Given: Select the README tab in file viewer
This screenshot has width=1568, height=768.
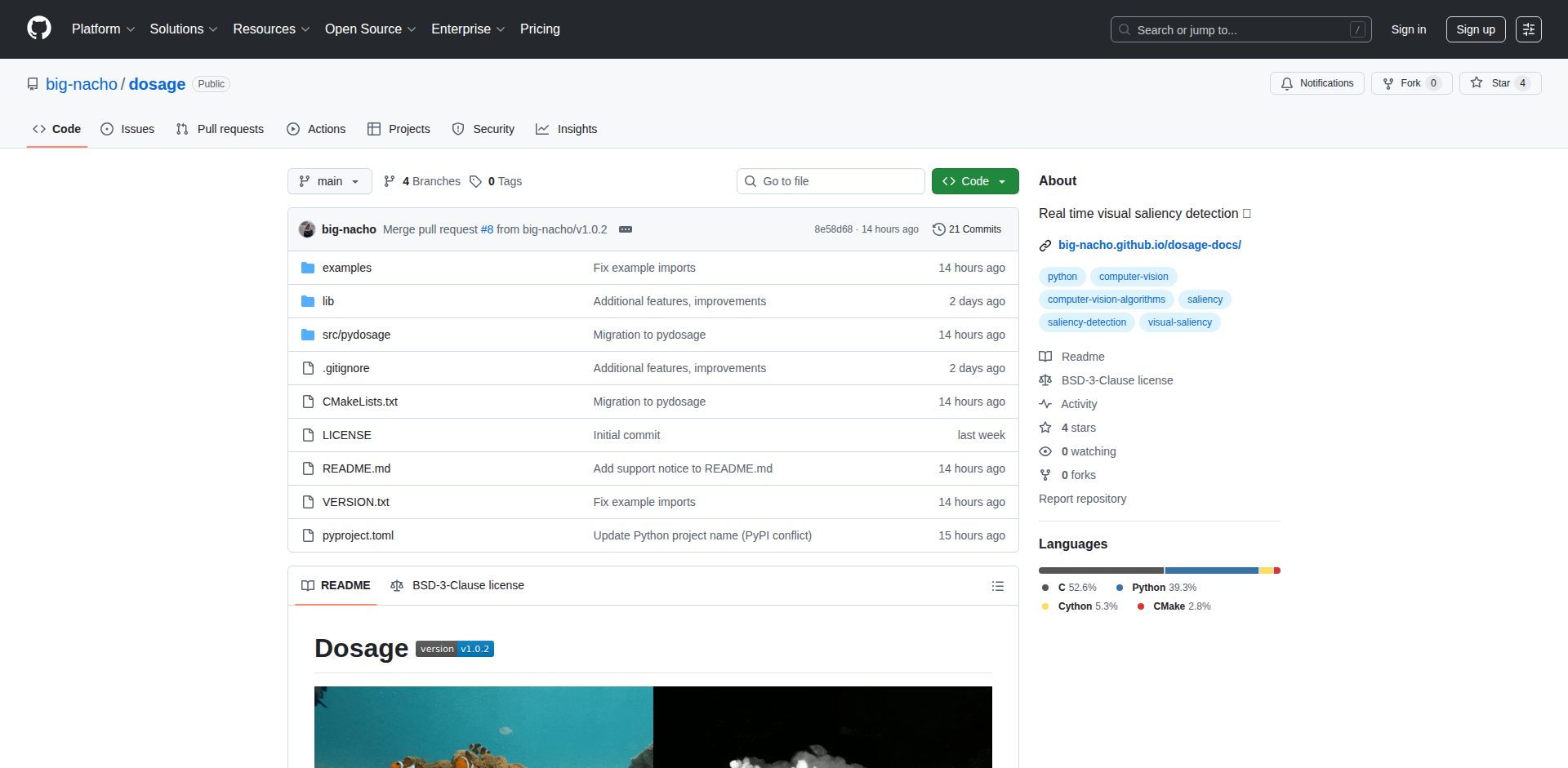Looking at the screenshot, I should pyautogui.click(x=336, y=585).
